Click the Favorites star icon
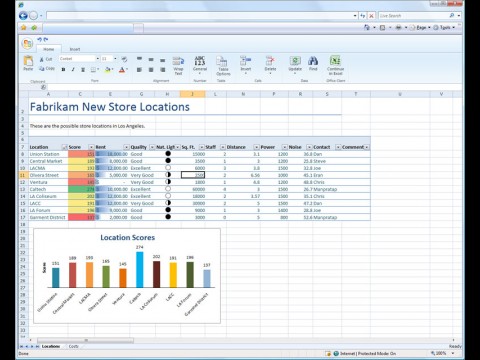This screenshot has height=360, width=480. [x=24, y=28]
